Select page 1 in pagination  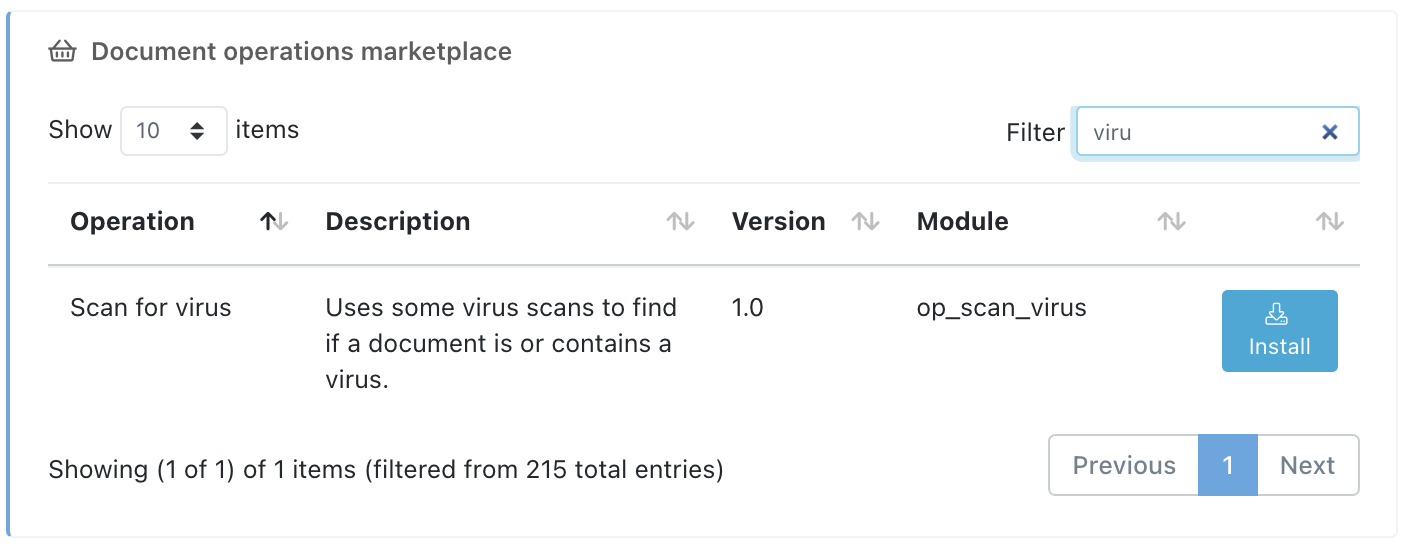pyautogui.click(x=1227, y=465)
